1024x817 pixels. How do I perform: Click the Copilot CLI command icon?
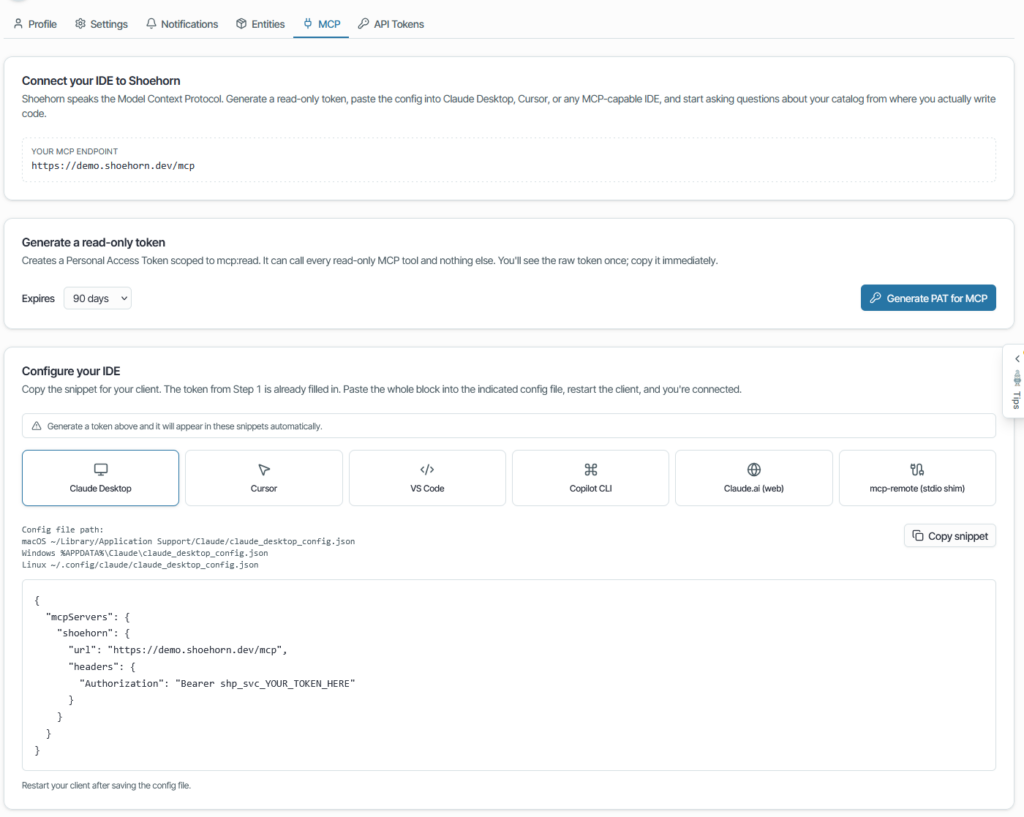pyautogui.click(x=590, y=470)
